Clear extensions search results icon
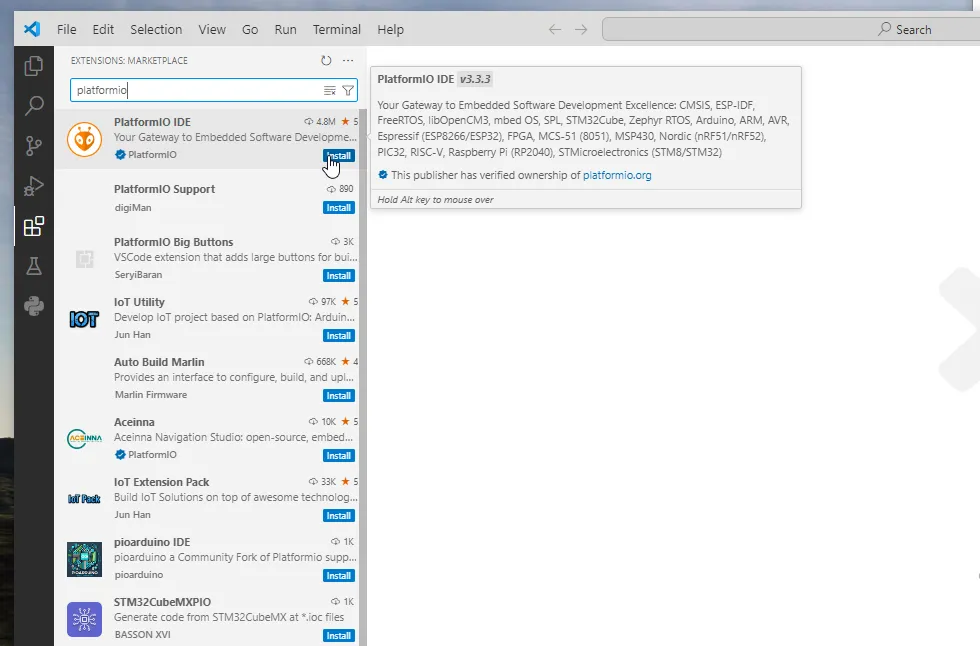Image resolution: width=980 pixels, height=646 pixels. coord(329,91)
